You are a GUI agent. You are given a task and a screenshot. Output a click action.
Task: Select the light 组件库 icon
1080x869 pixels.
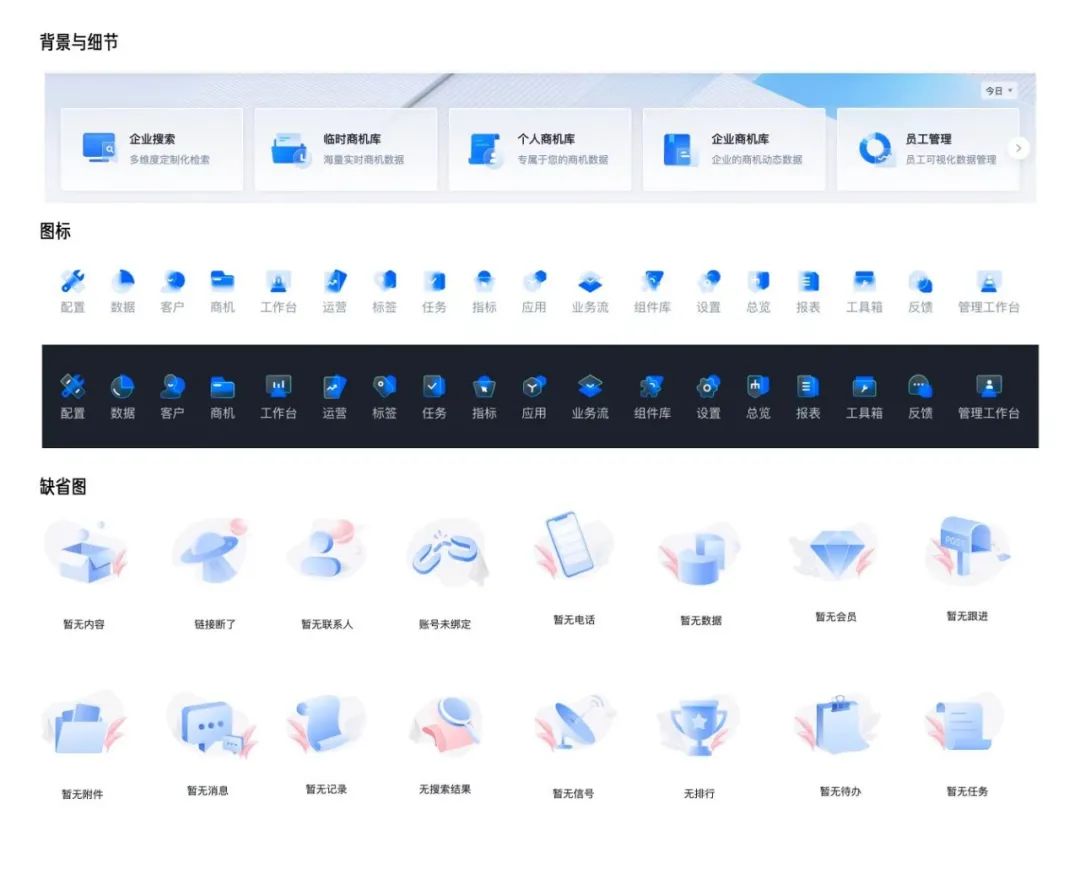[x=652, y=281]
